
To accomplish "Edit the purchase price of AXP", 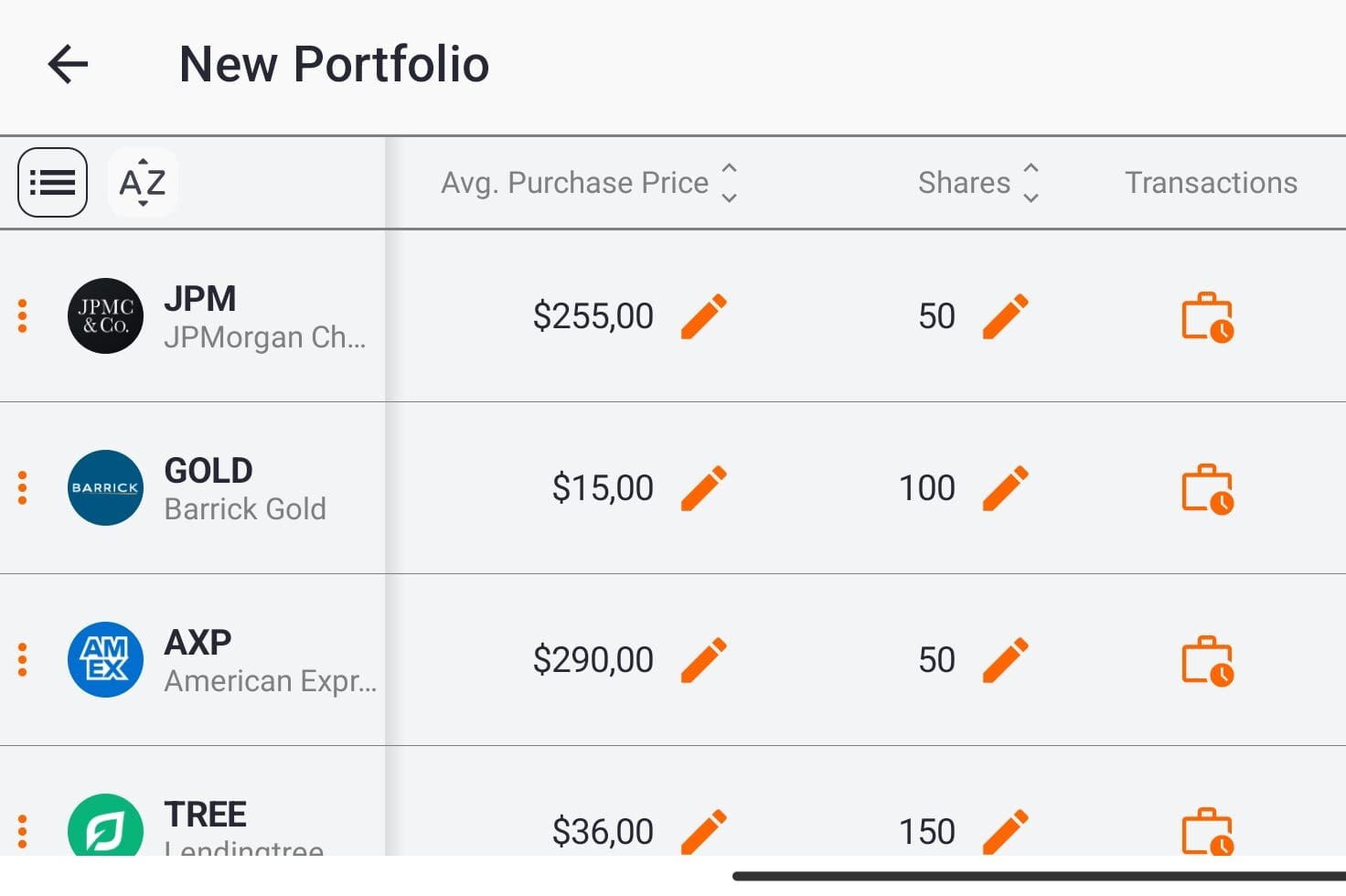I will [704, 659].
